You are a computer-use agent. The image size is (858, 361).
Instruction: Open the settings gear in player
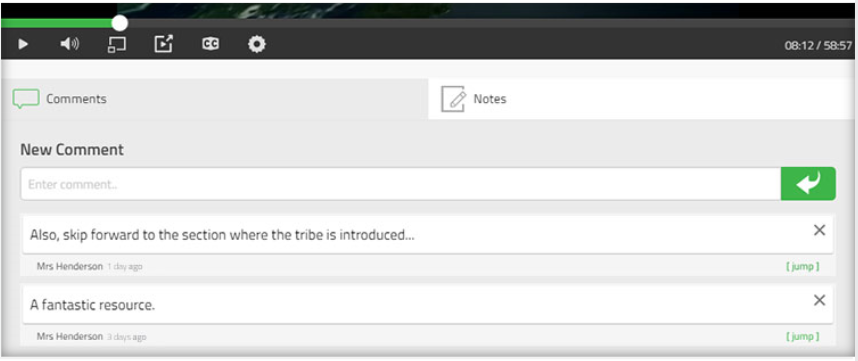[257, 44]
